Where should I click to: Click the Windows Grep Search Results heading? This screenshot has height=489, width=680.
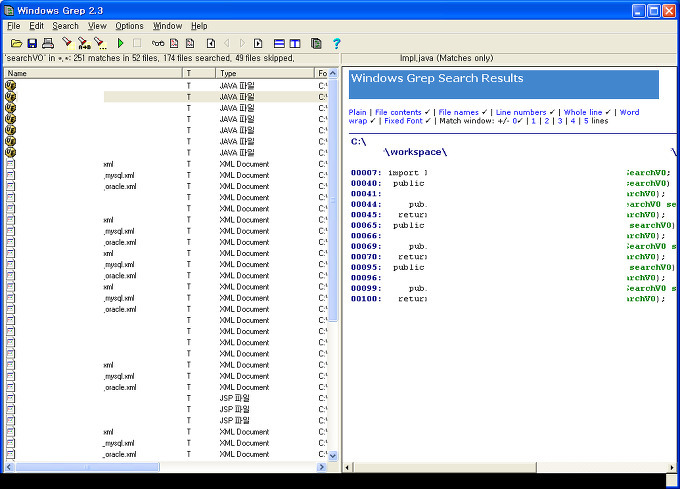(x=437, y=78)
